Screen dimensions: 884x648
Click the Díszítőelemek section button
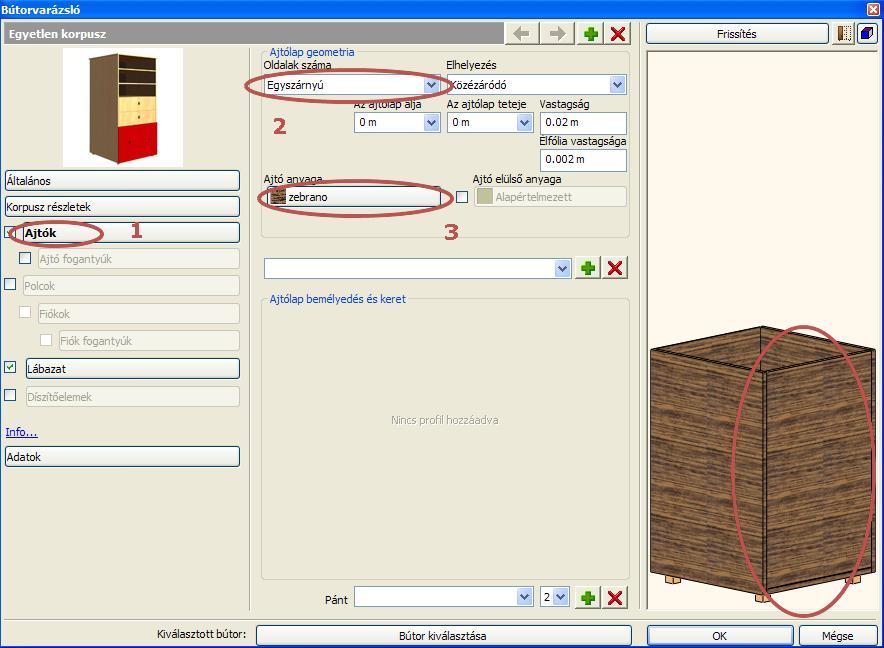tap(132, 396)
